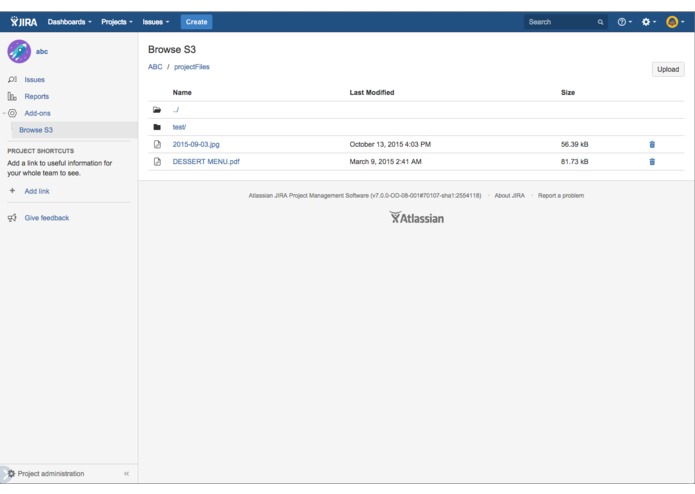This screenshot has width=695, height=494.
Task: Open the abc project name link
Action: pos(42,51)
